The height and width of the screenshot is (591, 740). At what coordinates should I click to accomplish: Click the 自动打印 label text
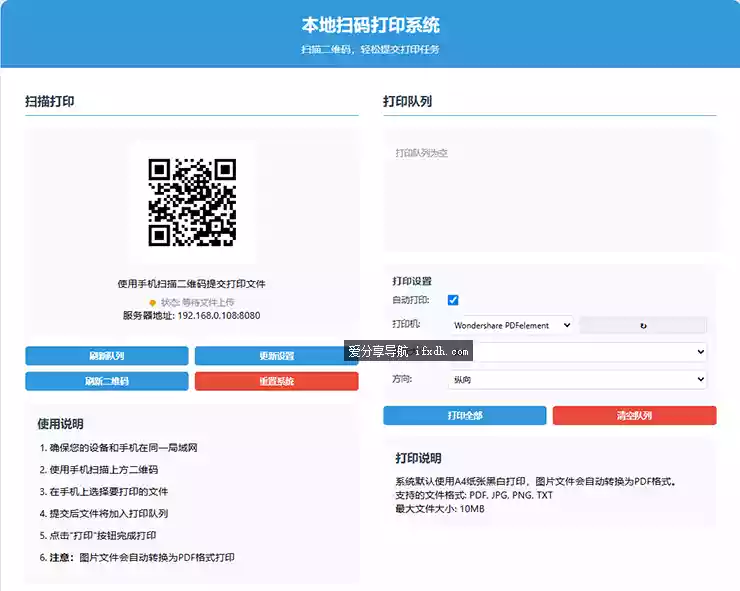click(x=411, y=300)
